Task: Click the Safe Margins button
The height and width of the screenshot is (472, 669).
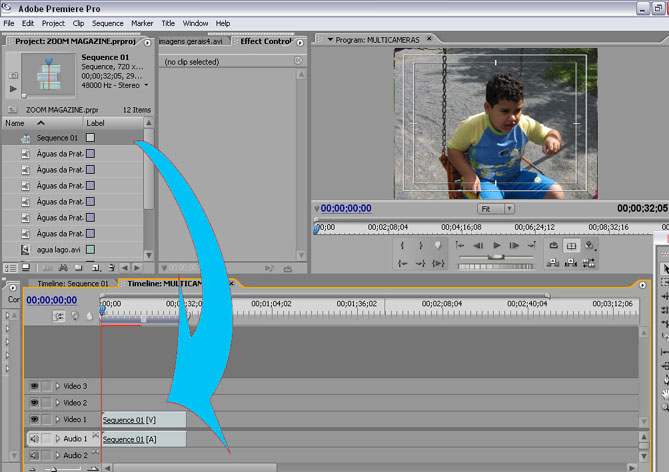Action: tap(571, 245)
